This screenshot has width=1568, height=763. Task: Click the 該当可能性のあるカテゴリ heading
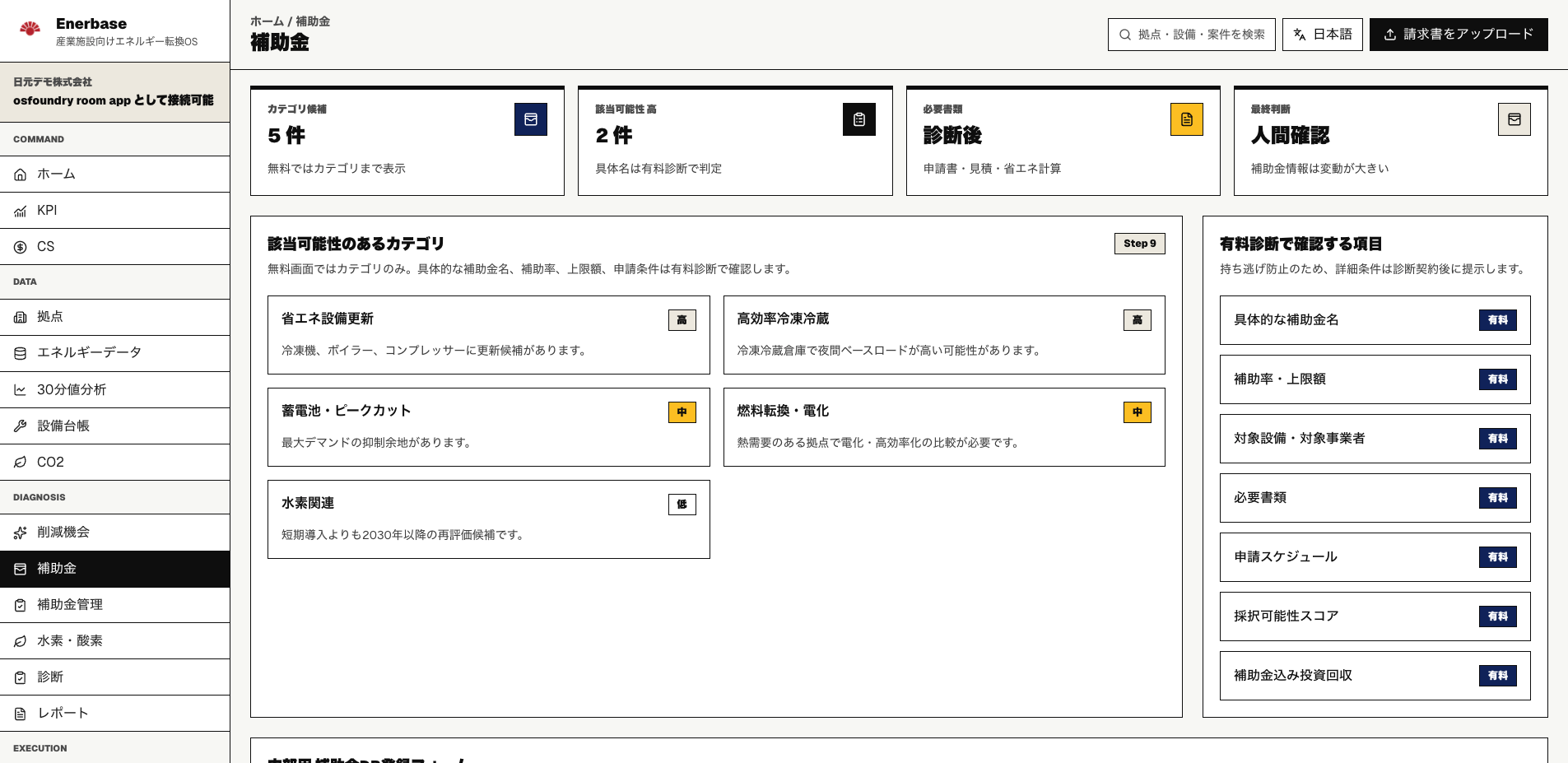[x=356, y=244]
